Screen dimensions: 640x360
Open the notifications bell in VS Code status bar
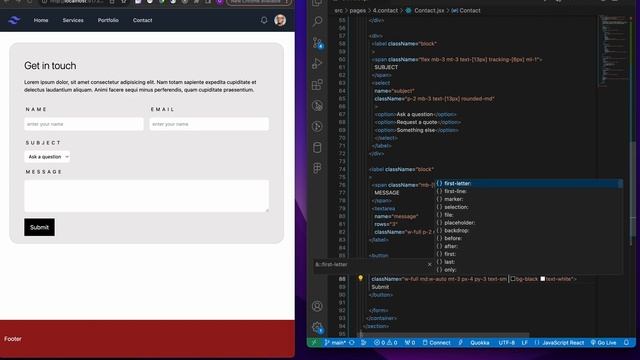click(626, 343)
